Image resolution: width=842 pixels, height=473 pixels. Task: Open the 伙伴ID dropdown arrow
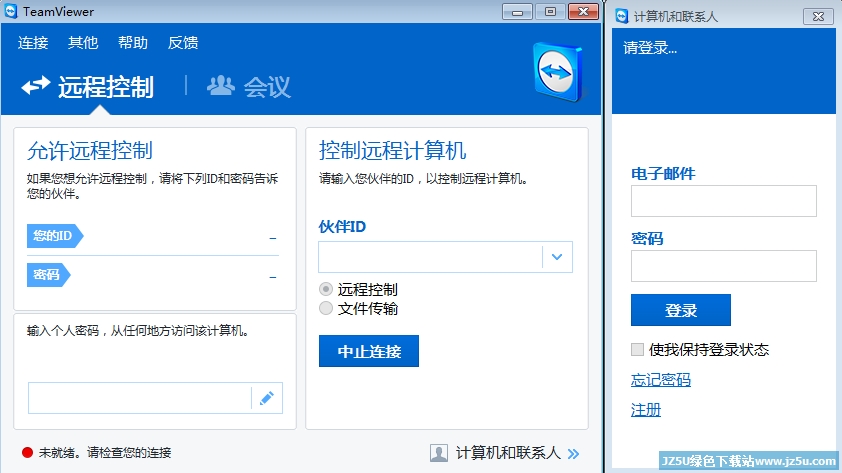[557, 257]
